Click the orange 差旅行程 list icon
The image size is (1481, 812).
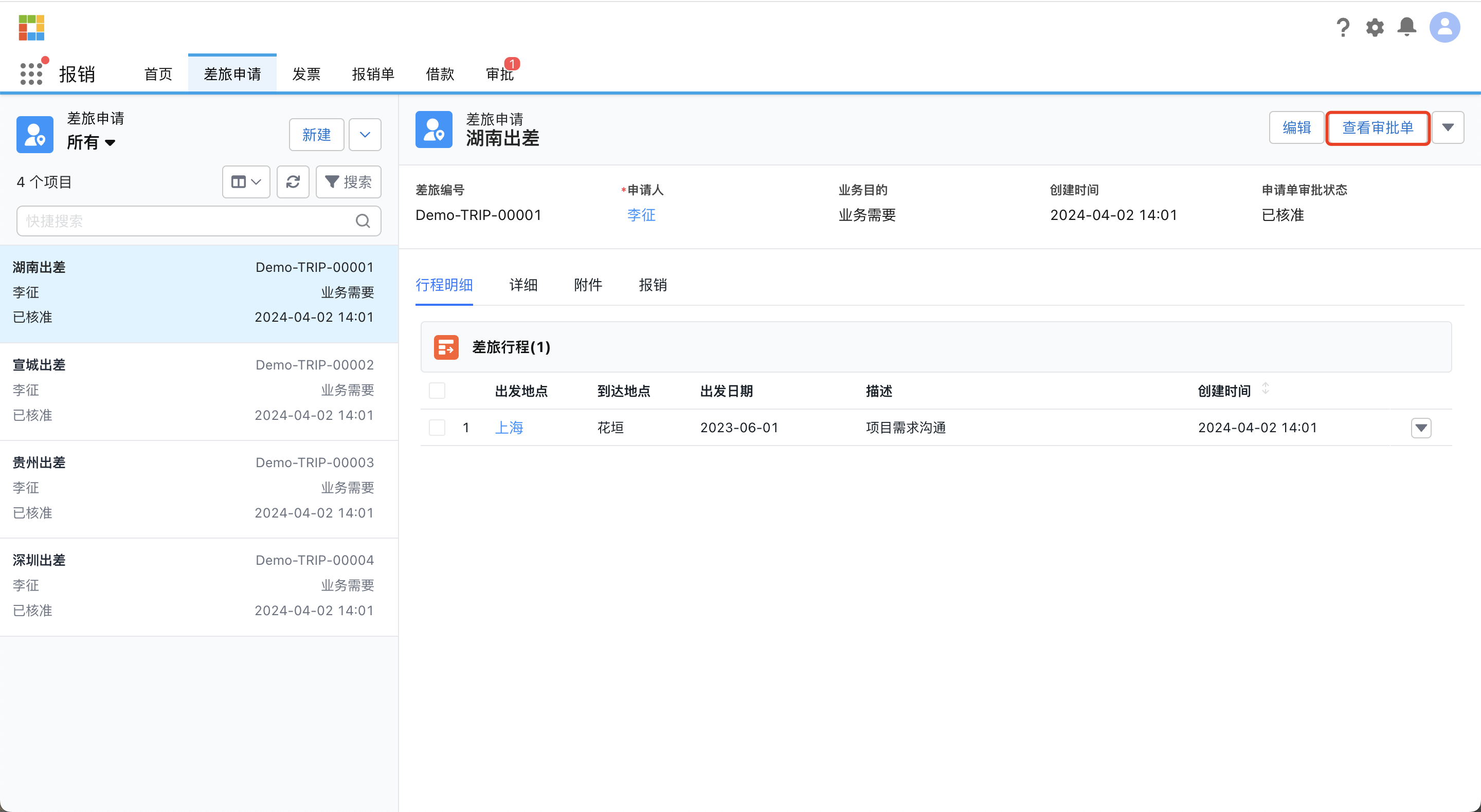pyautogui.click(x=446, y=347)
